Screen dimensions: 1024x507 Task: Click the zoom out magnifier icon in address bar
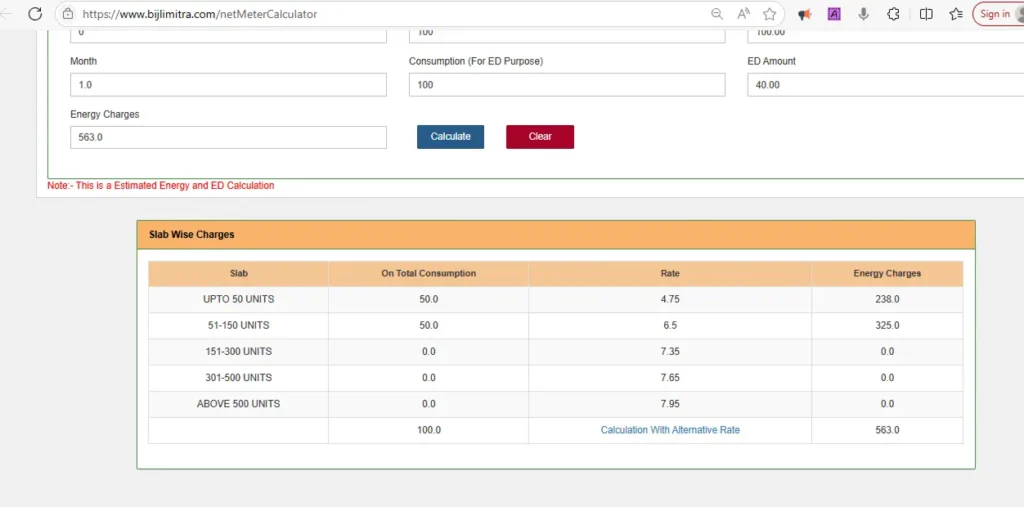click(x=717, y=14)
